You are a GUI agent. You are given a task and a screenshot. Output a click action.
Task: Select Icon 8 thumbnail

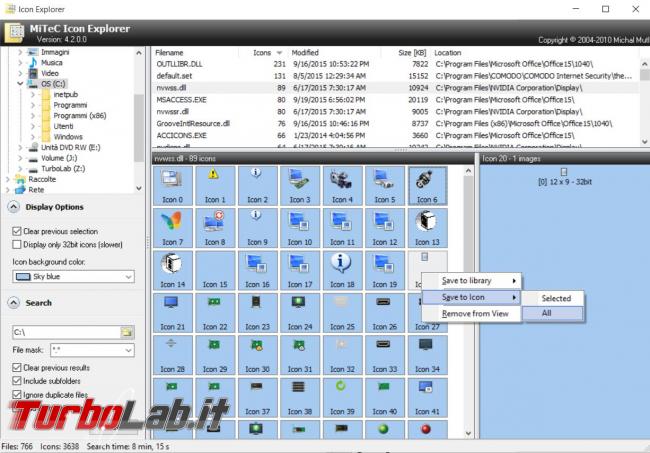tap(215, 228)
